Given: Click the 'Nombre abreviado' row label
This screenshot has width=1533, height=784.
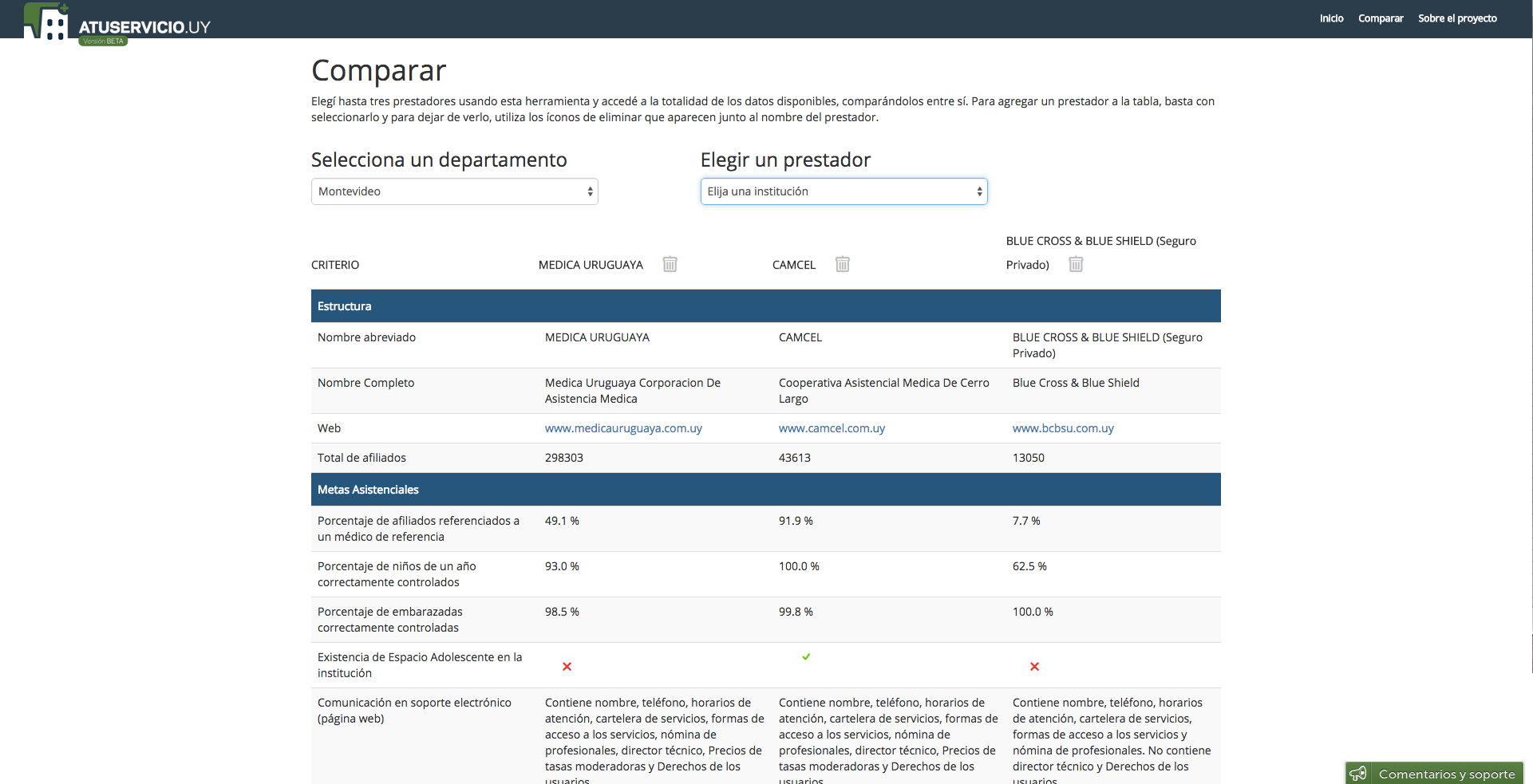Looking at the screenshot, I should (x=366, y=337).
